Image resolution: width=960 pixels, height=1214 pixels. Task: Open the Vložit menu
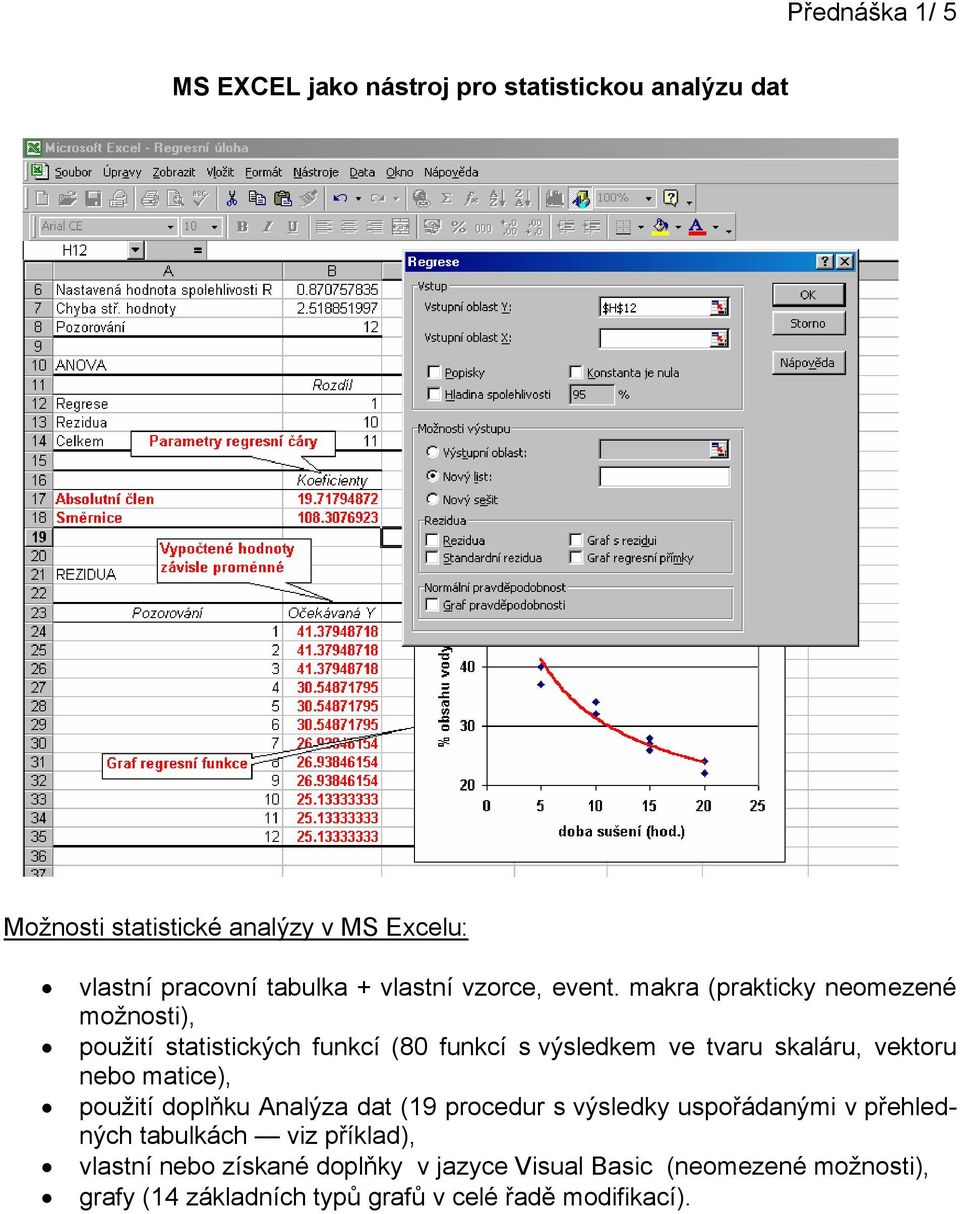coord(220,172)
